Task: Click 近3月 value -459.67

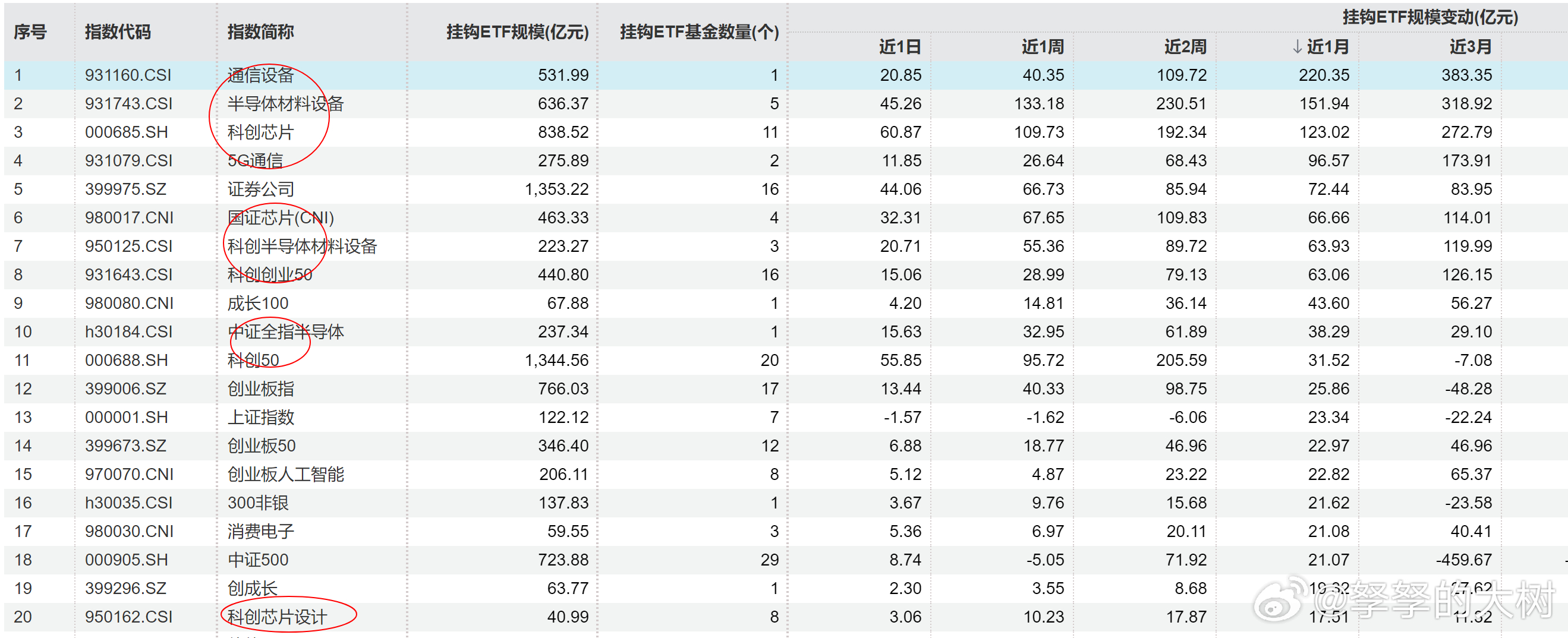Action: [1464, 560]
